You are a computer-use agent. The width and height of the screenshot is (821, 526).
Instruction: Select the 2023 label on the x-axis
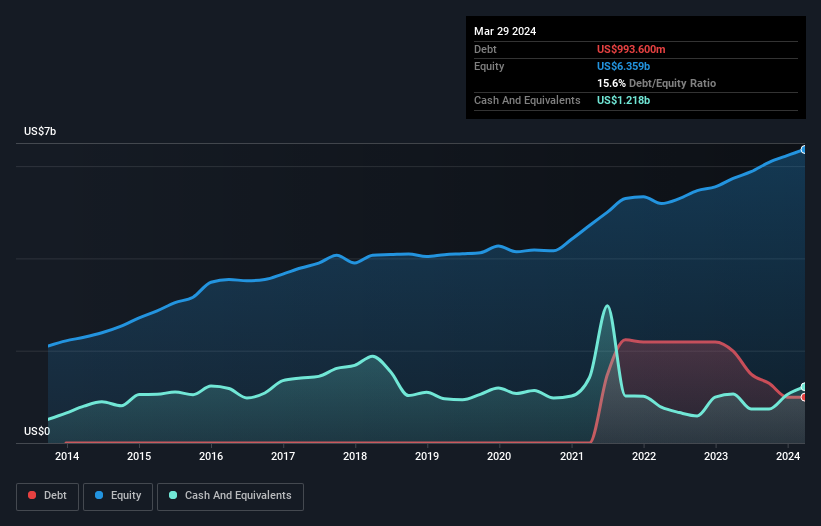716,456
